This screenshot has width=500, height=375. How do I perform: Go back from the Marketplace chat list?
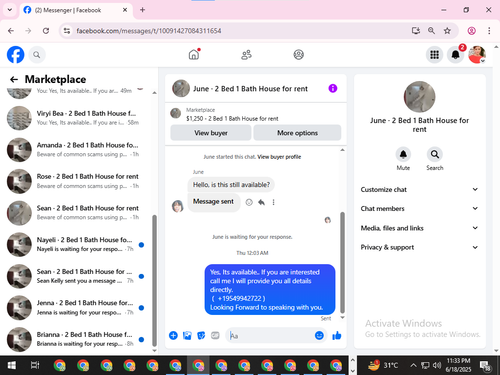14,79
